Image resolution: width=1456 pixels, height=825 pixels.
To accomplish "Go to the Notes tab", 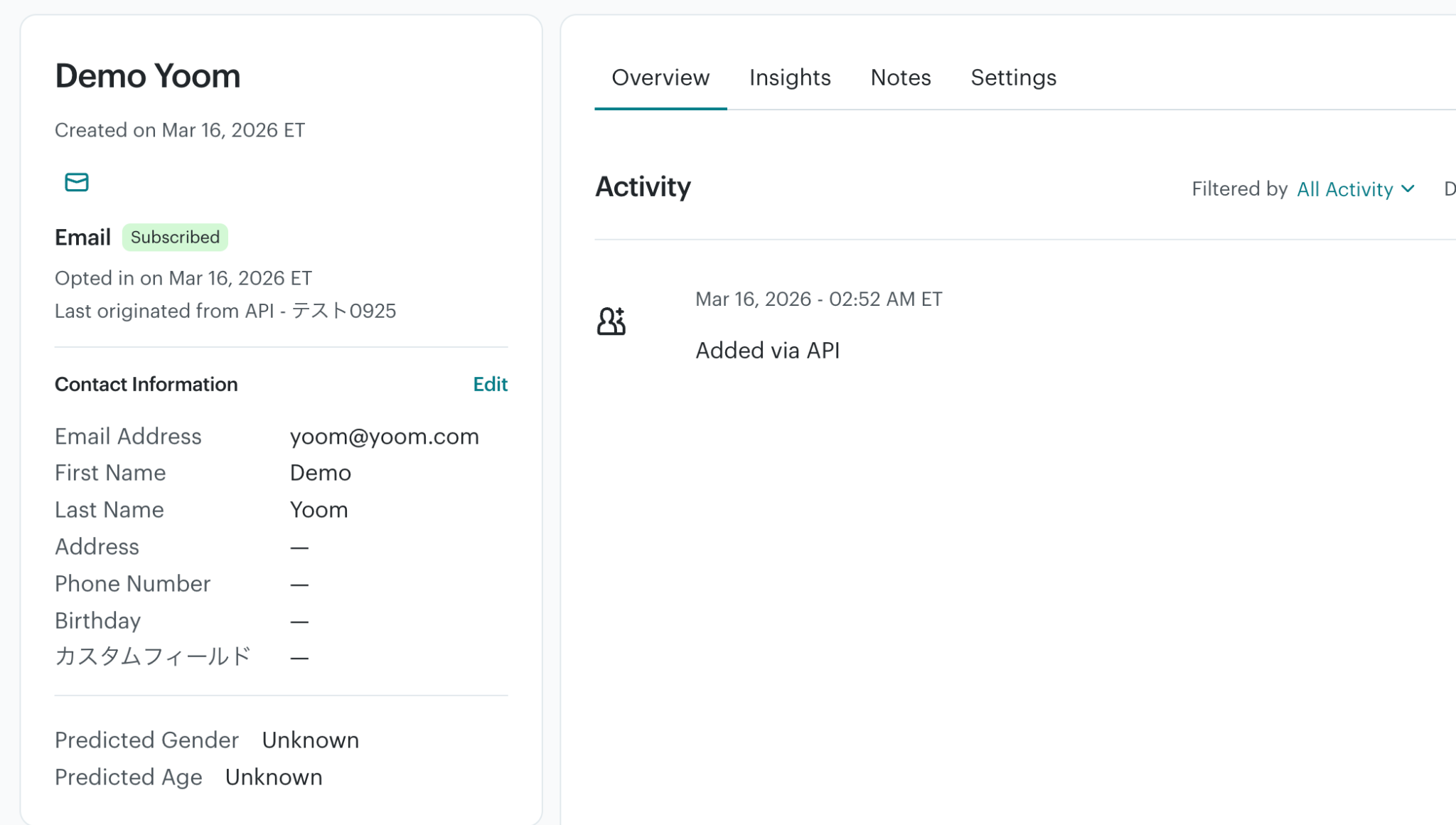I will (901, 78).
